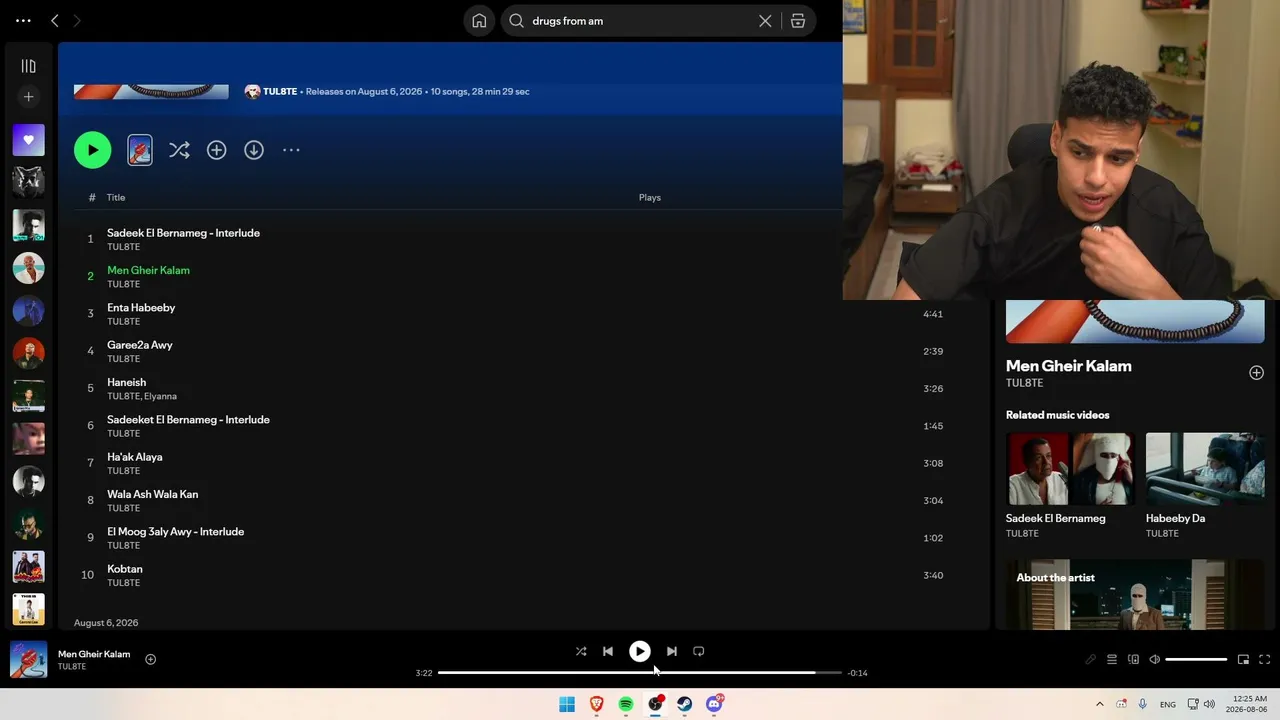
Task: Skip to the next track
Action: 672,651
